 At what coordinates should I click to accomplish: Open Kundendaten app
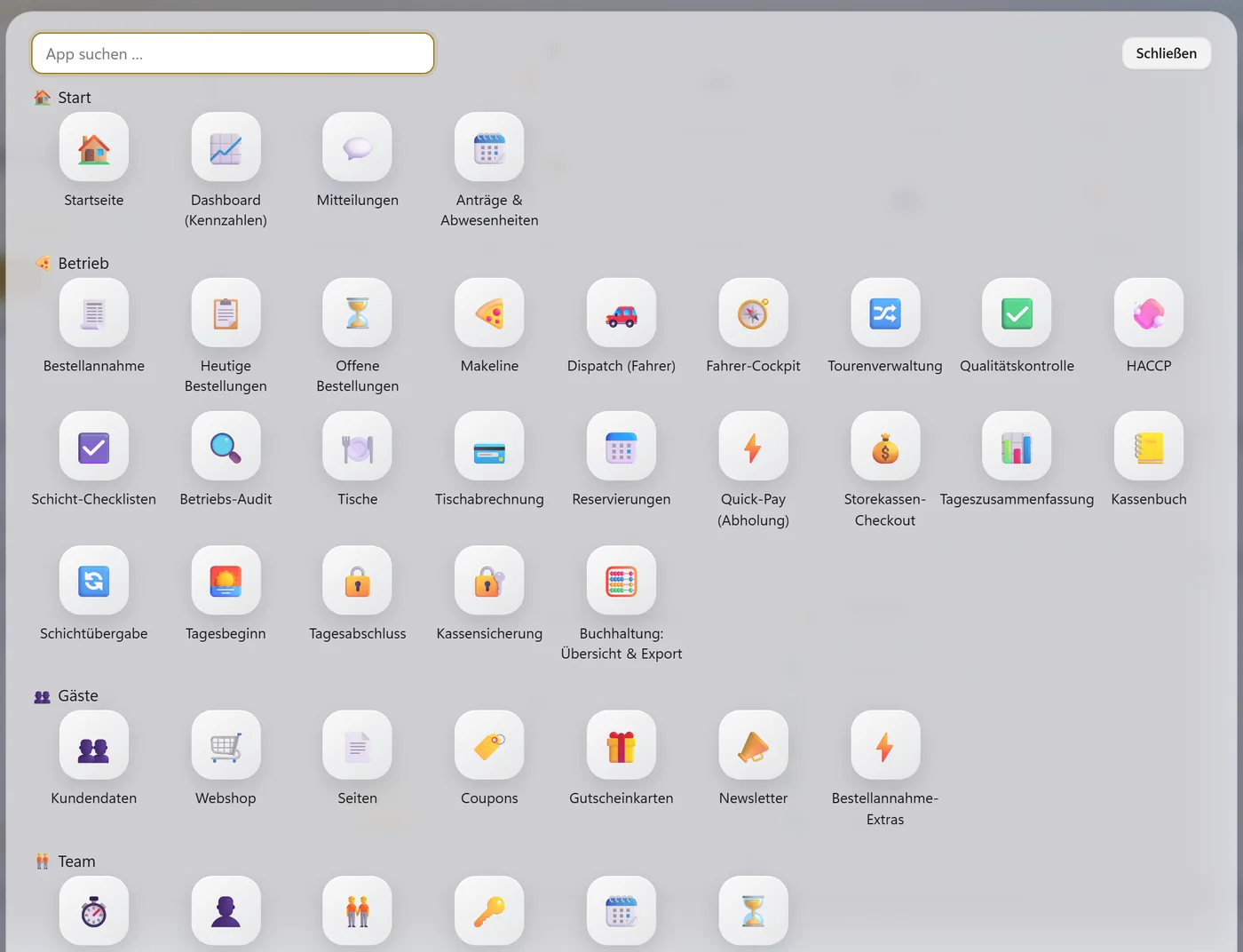94,746
